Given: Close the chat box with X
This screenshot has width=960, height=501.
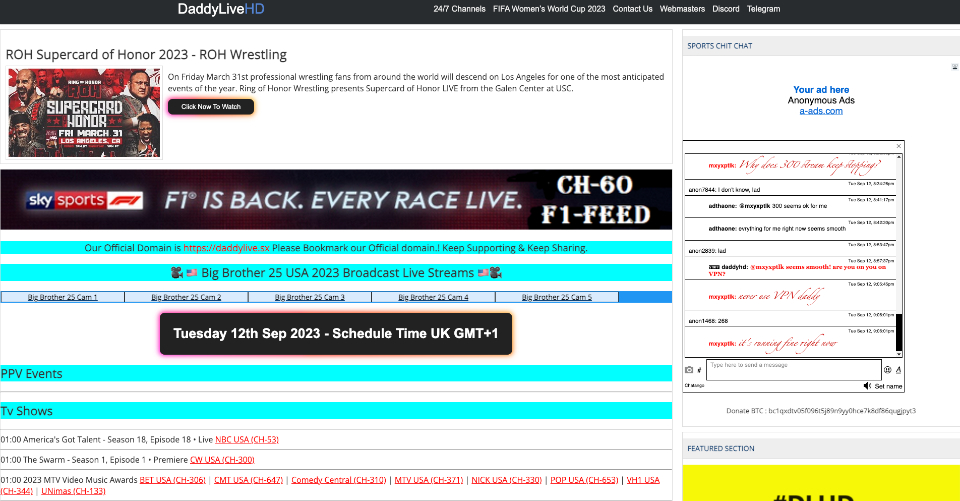Looking at the screenshot, I should (x=899, y=146).
